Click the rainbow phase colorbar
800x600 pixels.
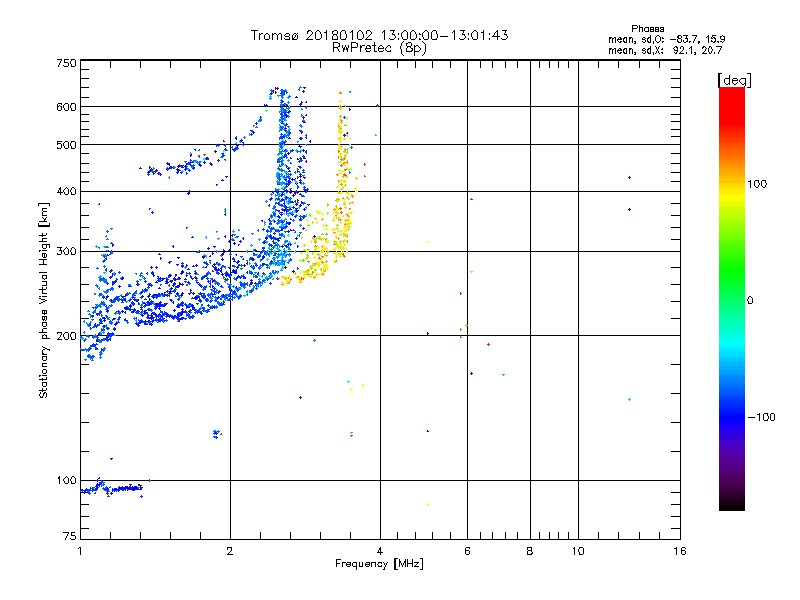pyautogui.click(x=732, y=298)
